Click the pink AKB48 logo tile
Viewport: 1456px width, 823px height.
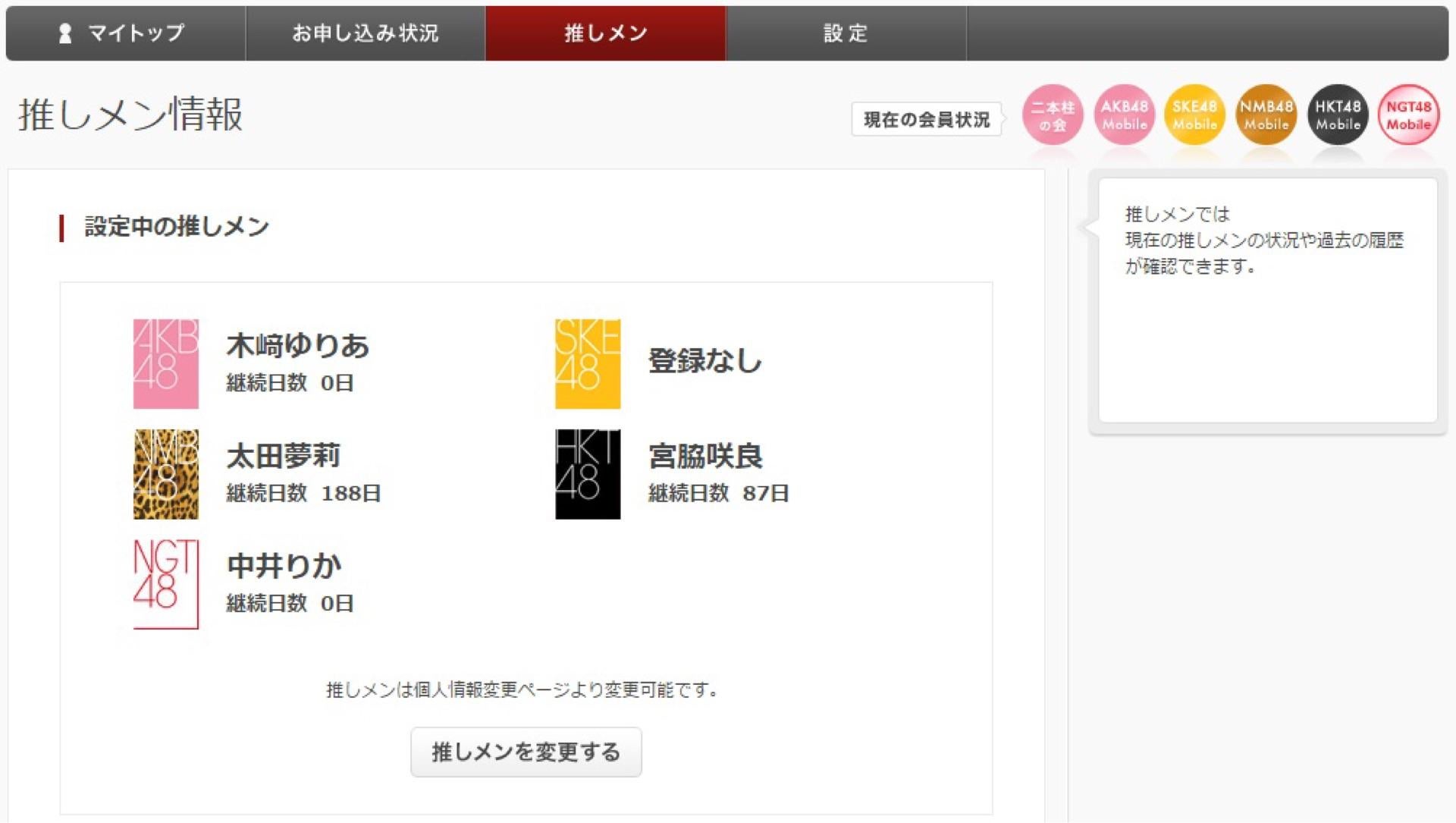point(166,363)
